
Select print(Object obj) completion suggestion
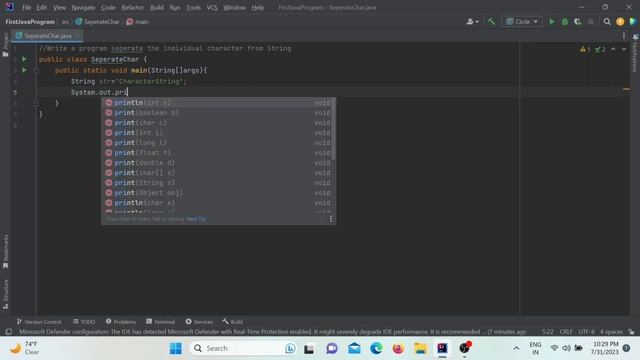coord(218,193)
